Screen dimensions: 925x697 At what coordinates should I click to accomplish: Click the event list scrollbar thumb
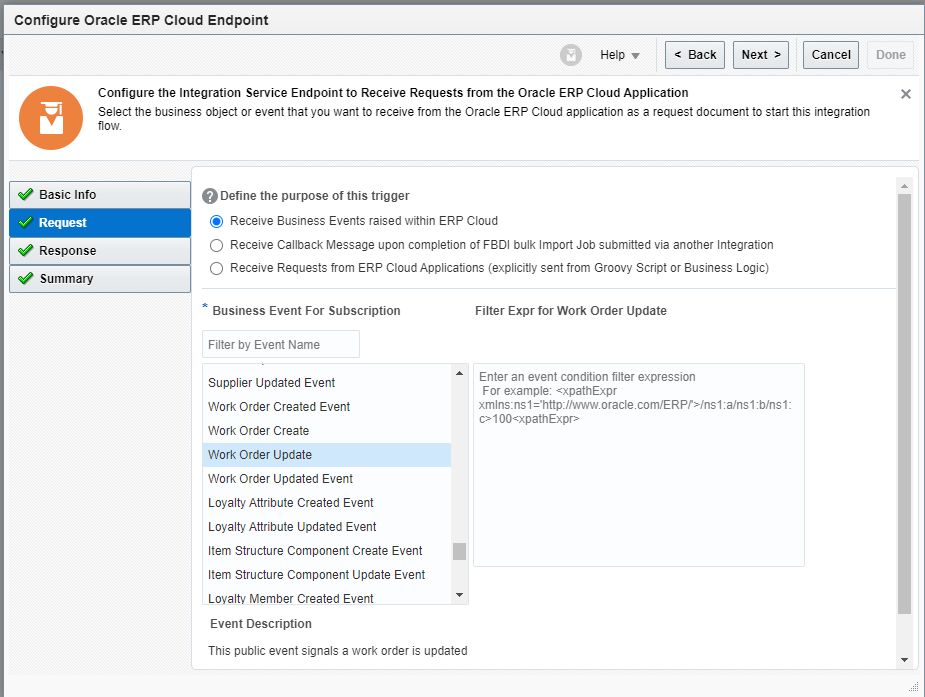459,551
